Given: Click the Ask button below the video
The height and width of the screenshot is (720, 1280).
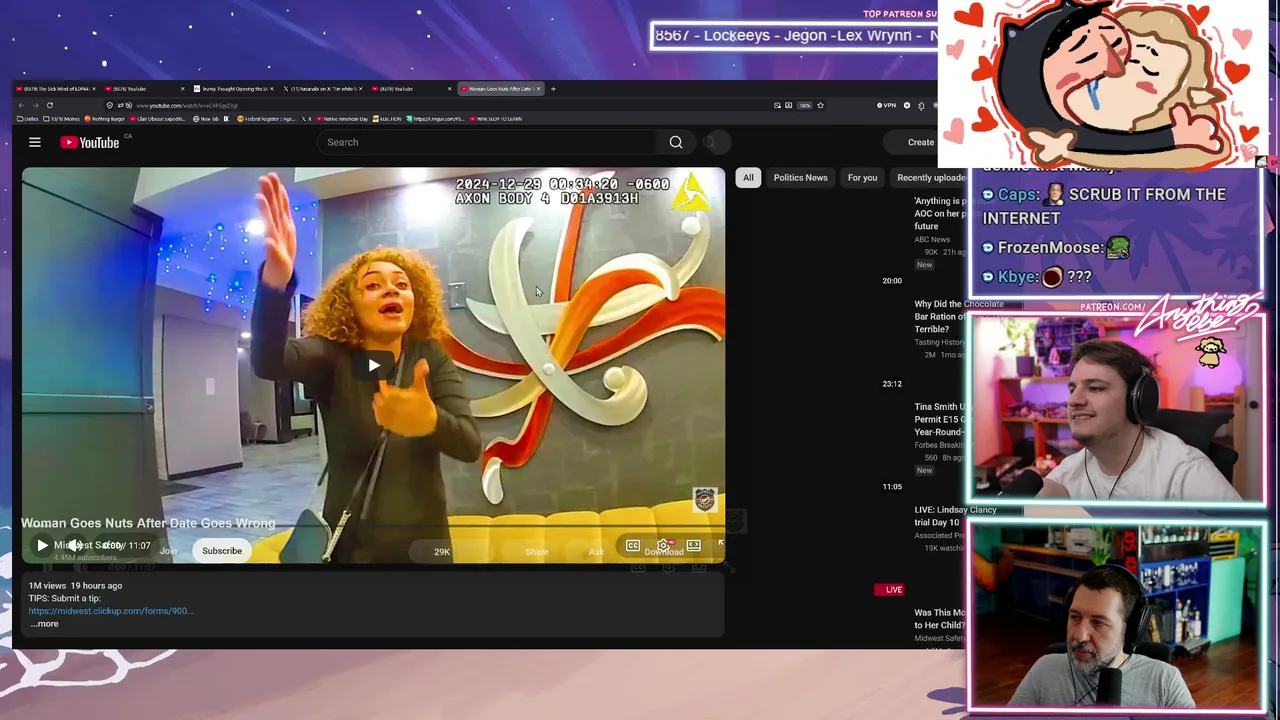Looking at the screenshot, I should (x=596, y=552).
